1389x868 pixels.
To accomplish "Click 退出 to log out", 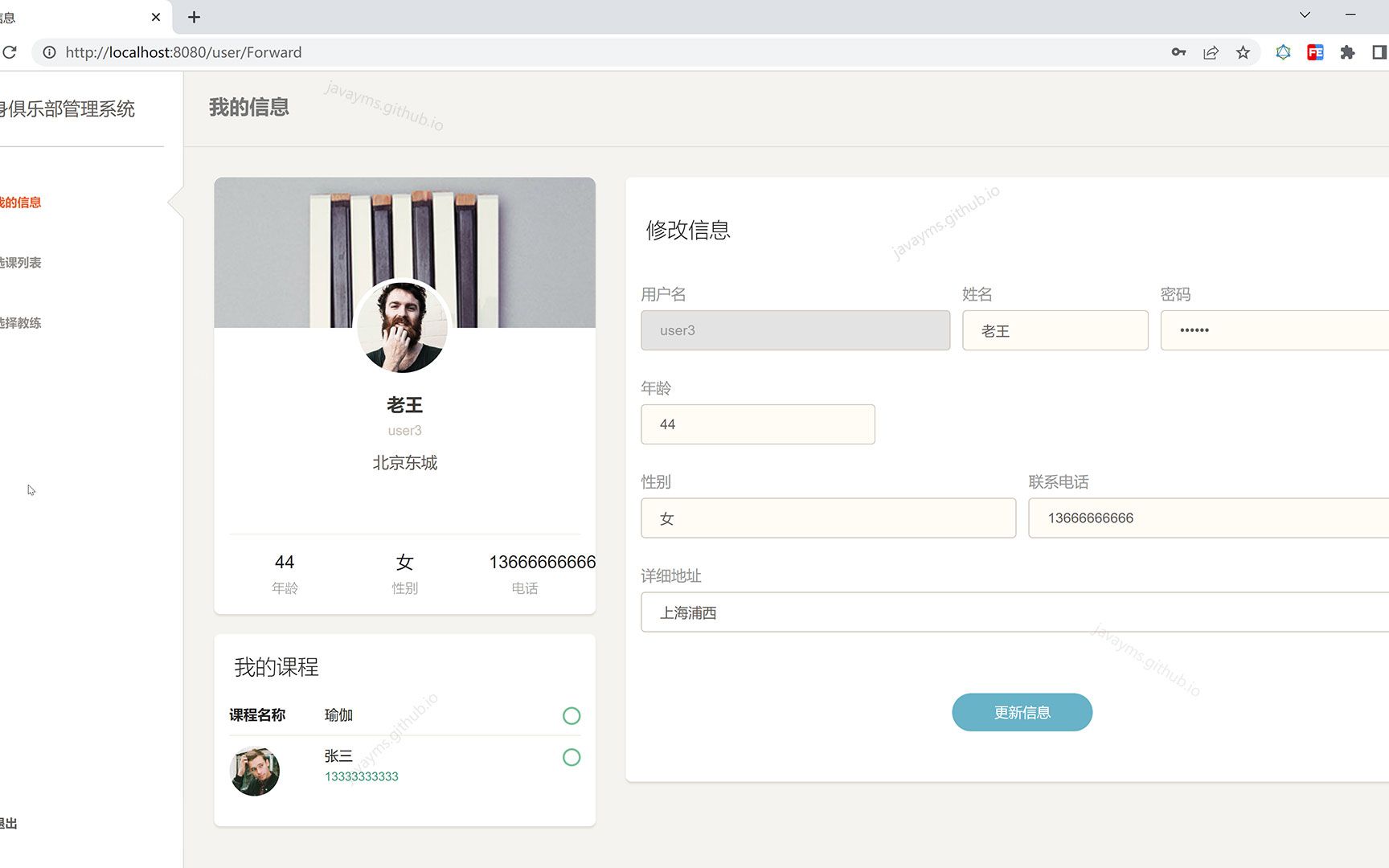I will click(9, 823).
